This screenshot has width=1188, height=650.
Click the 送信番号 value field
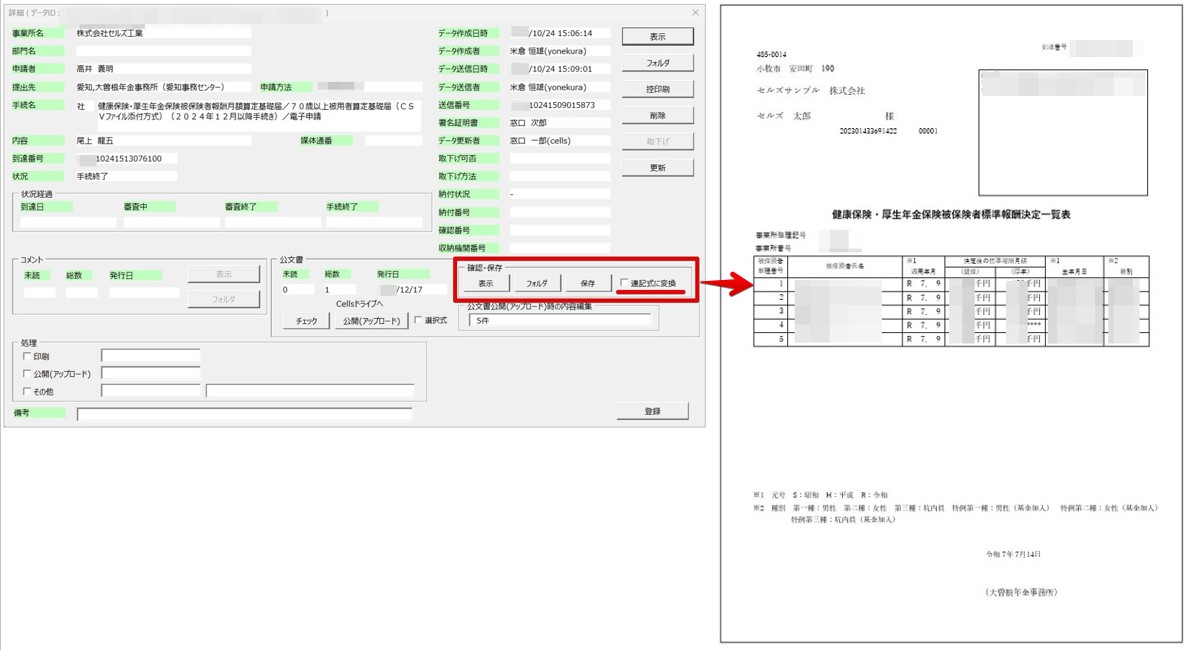click(x=560, y=103)
